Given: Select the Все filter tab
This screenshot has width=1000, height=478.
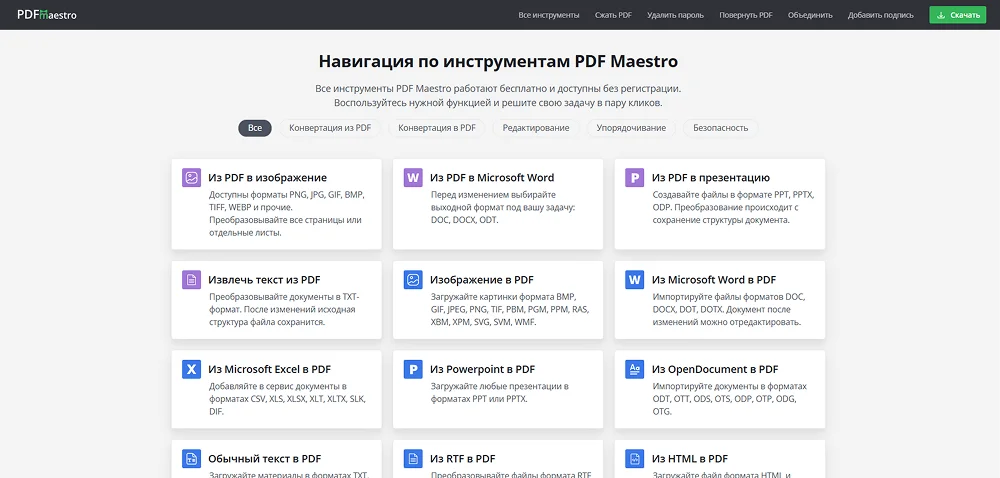Looking at the screenshot, I should click(255, 128).
